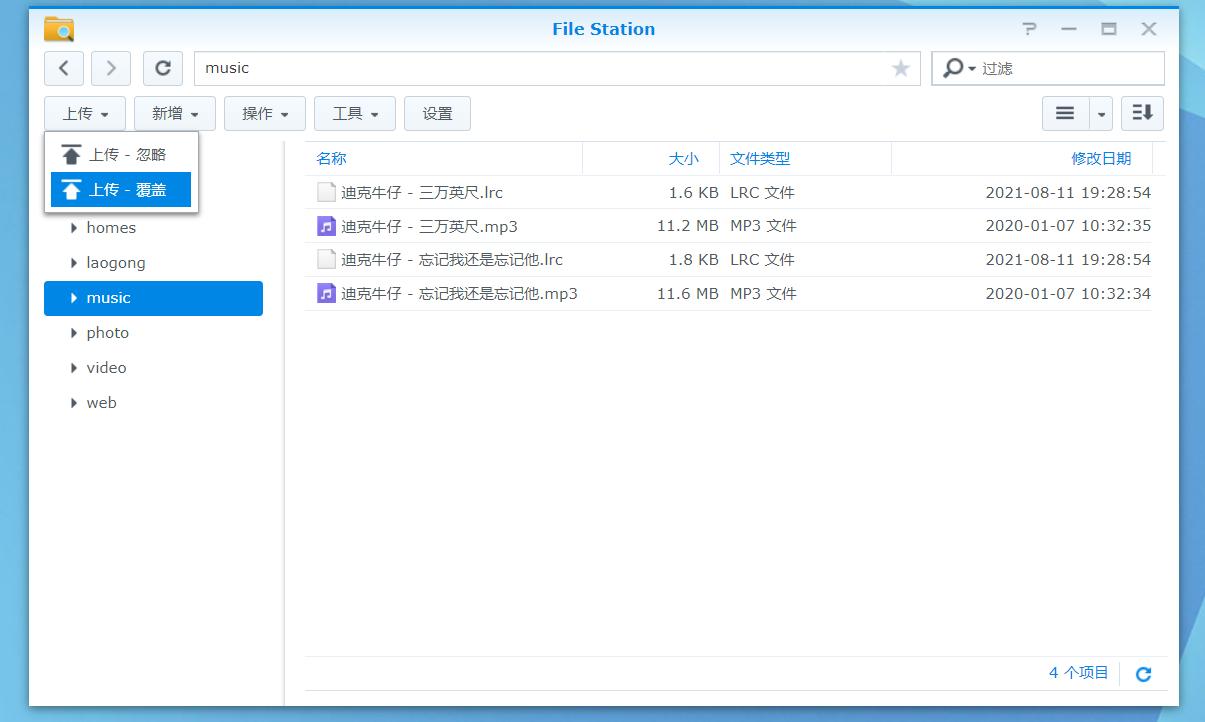Add the music folder to favorites star
1205x722 pixels.
point(901,68)
